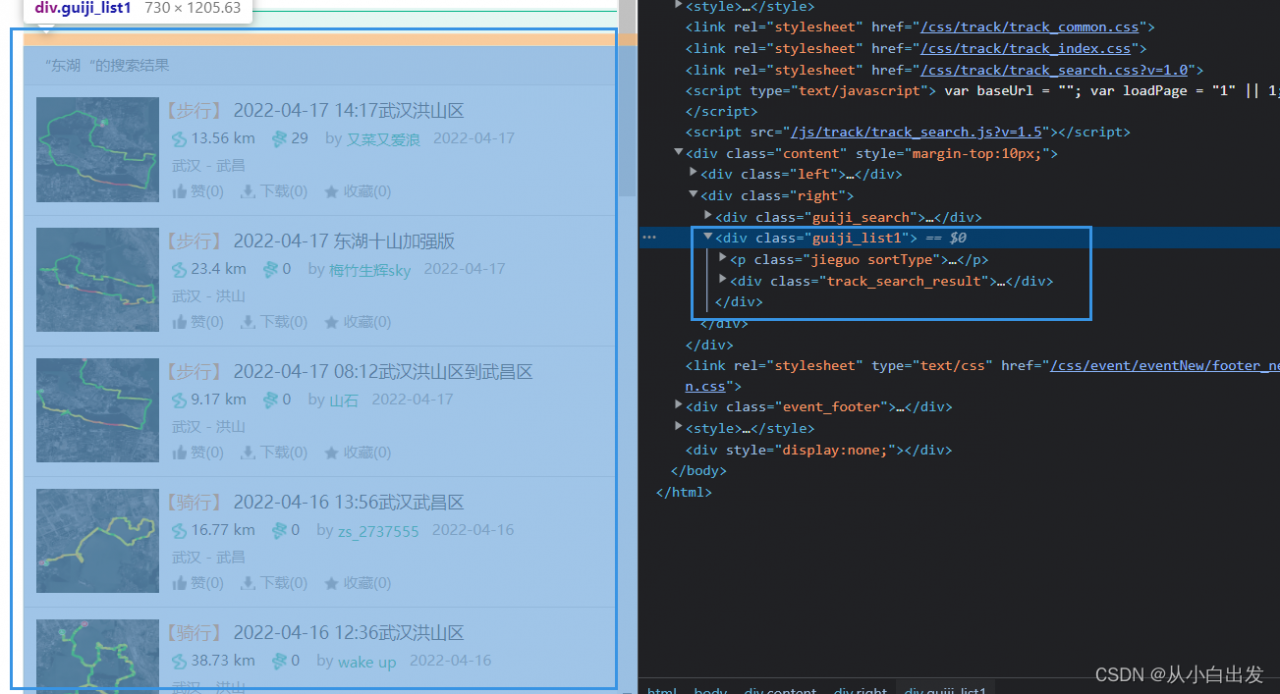Open the track titled 2022-04-16 13:56武汉武昌区
The image size is (1280, 694).
(x=348, y=502)
